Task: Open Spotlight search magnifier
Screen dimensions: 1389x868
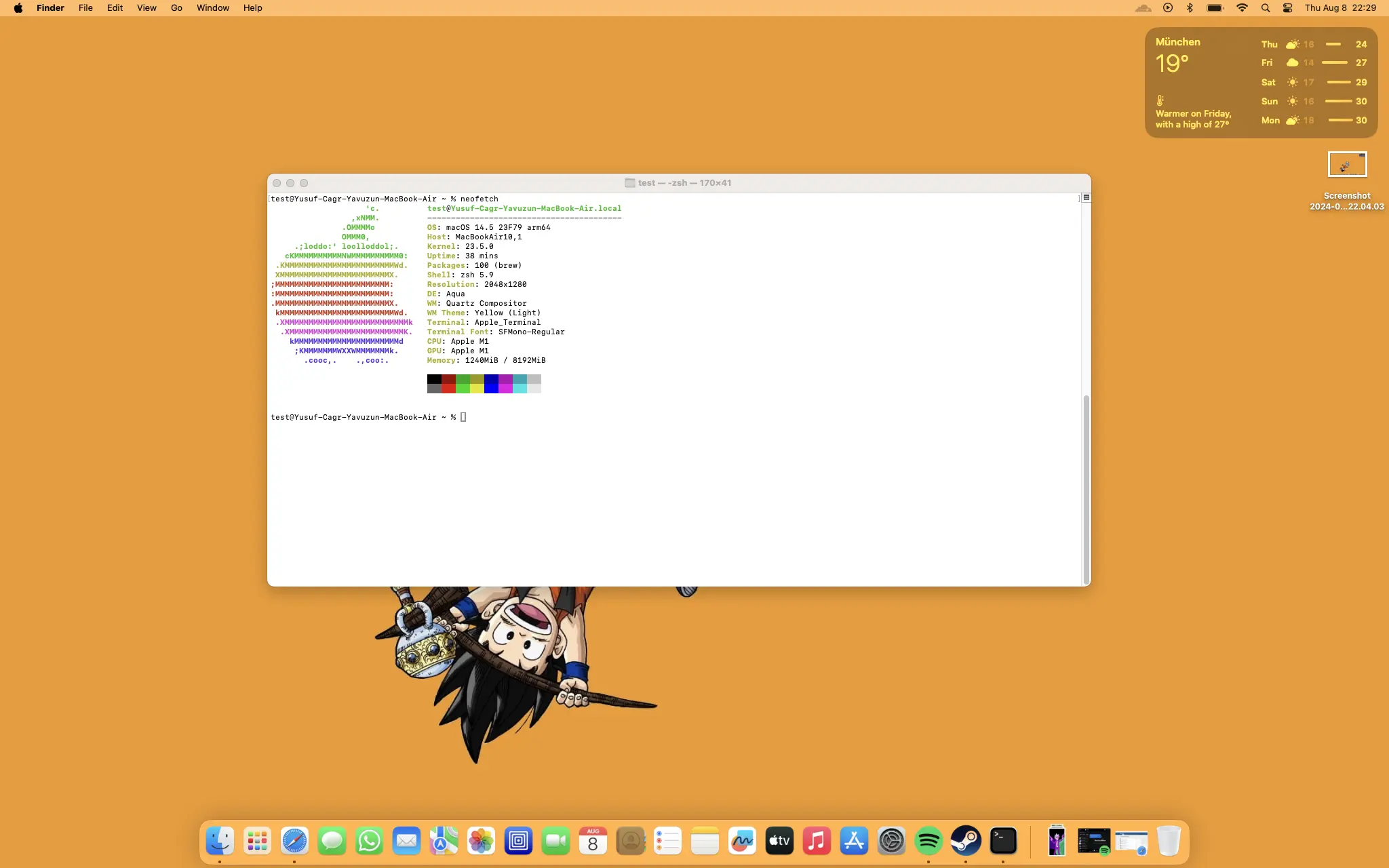Action: 1266,8
